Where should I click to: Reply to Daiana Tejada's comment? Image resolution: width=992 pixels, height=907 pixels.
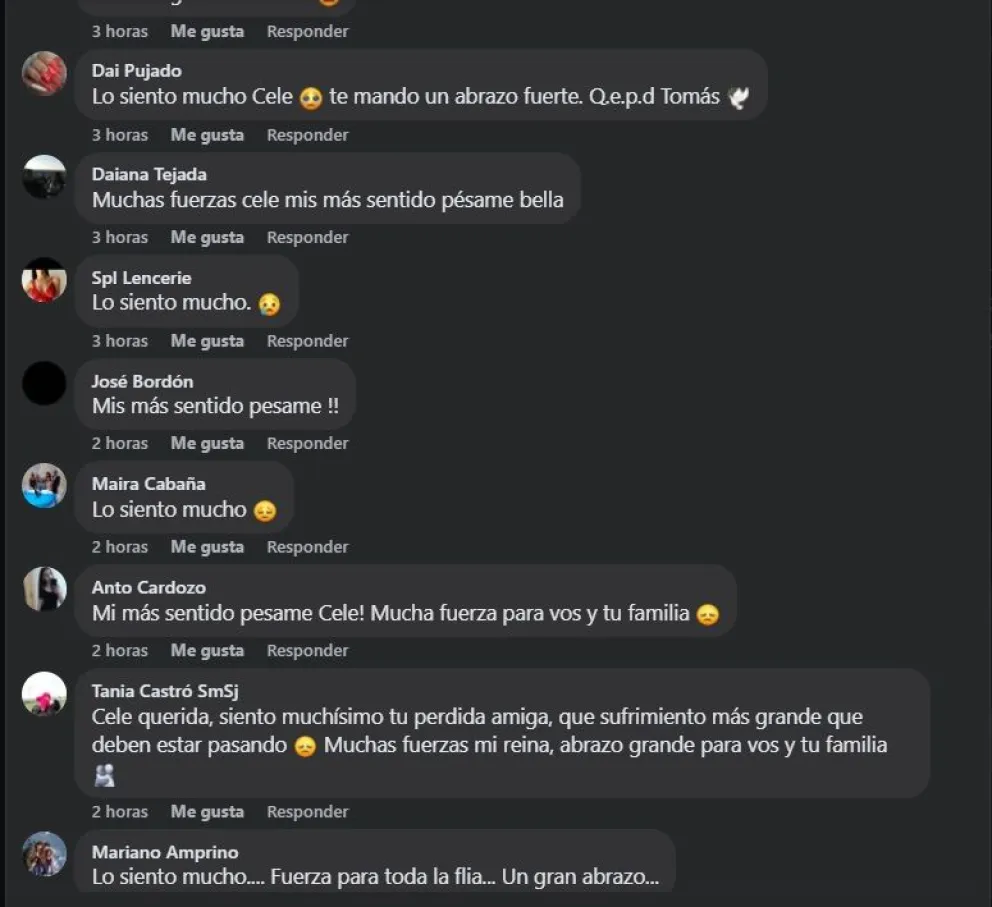point(307,238)
